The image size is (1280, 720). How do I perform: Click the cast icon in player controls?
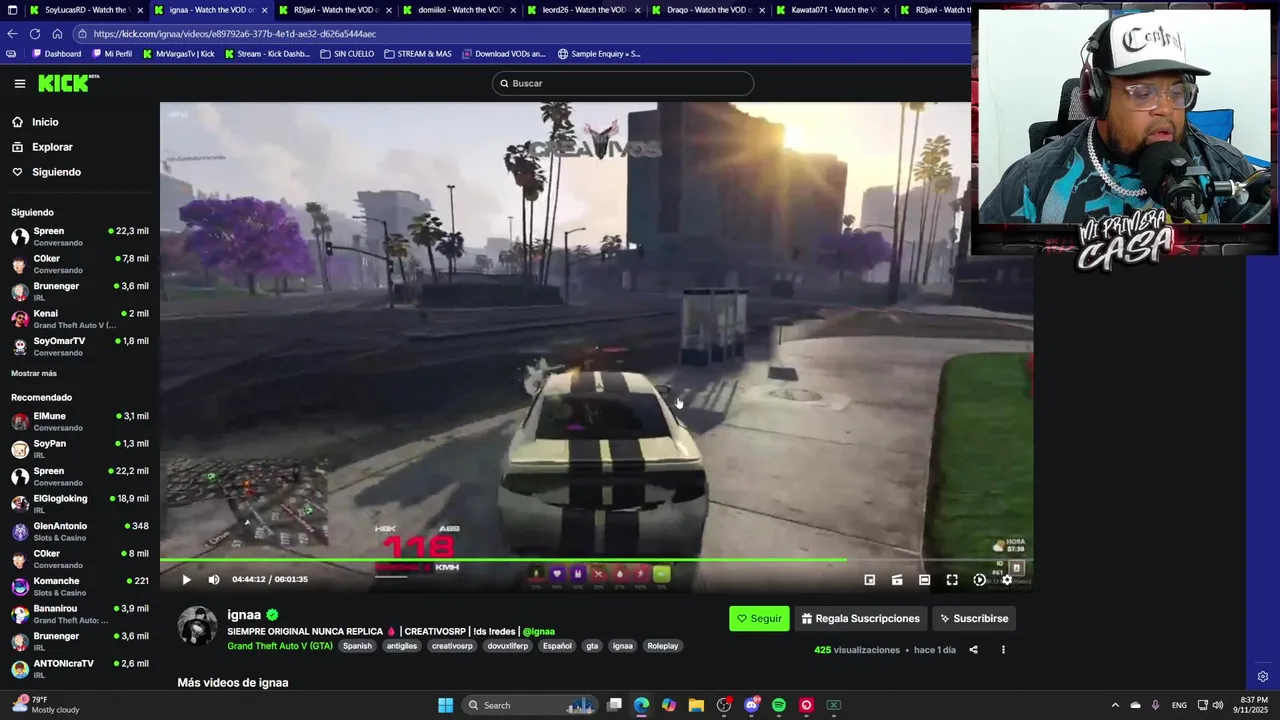[x=897, y=579]
